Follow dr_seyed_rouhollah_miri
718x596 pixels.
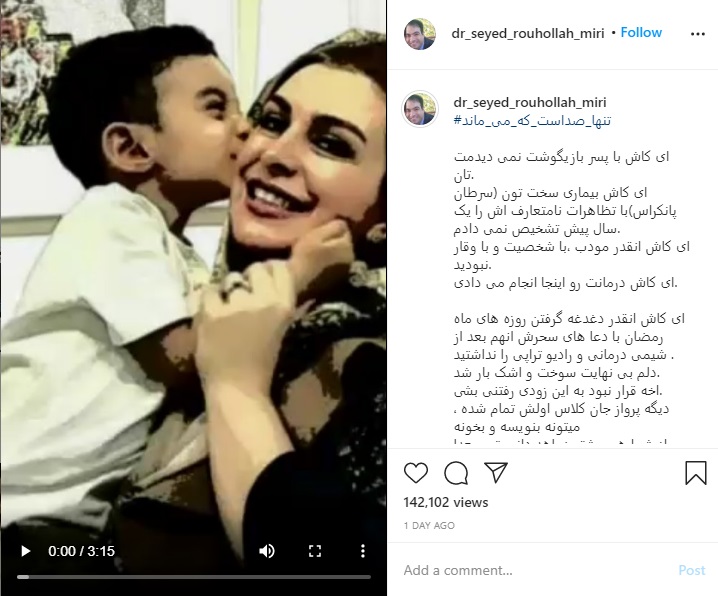point(641,33)
